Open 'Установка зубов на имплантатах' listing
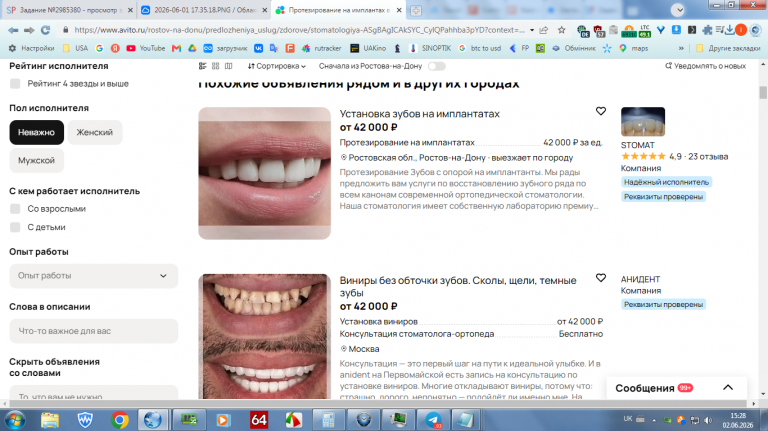768x431 pixels. point(419,114)
